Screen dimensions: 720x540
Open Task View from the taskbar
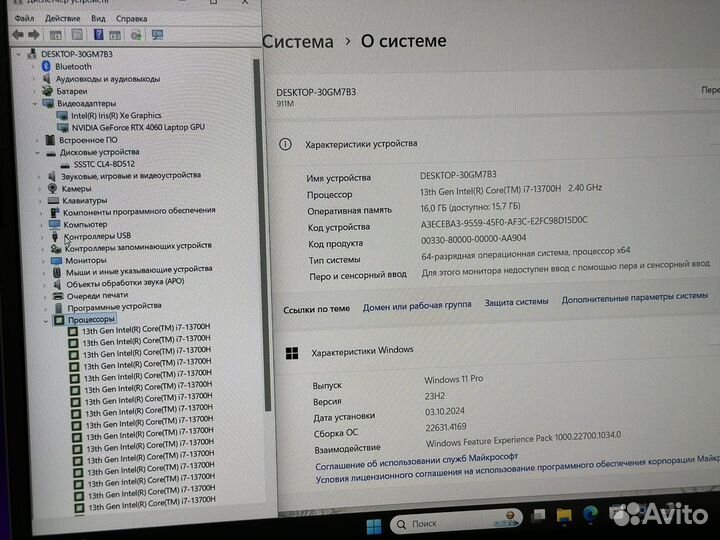pyautogui.click(x=538, y=516)
